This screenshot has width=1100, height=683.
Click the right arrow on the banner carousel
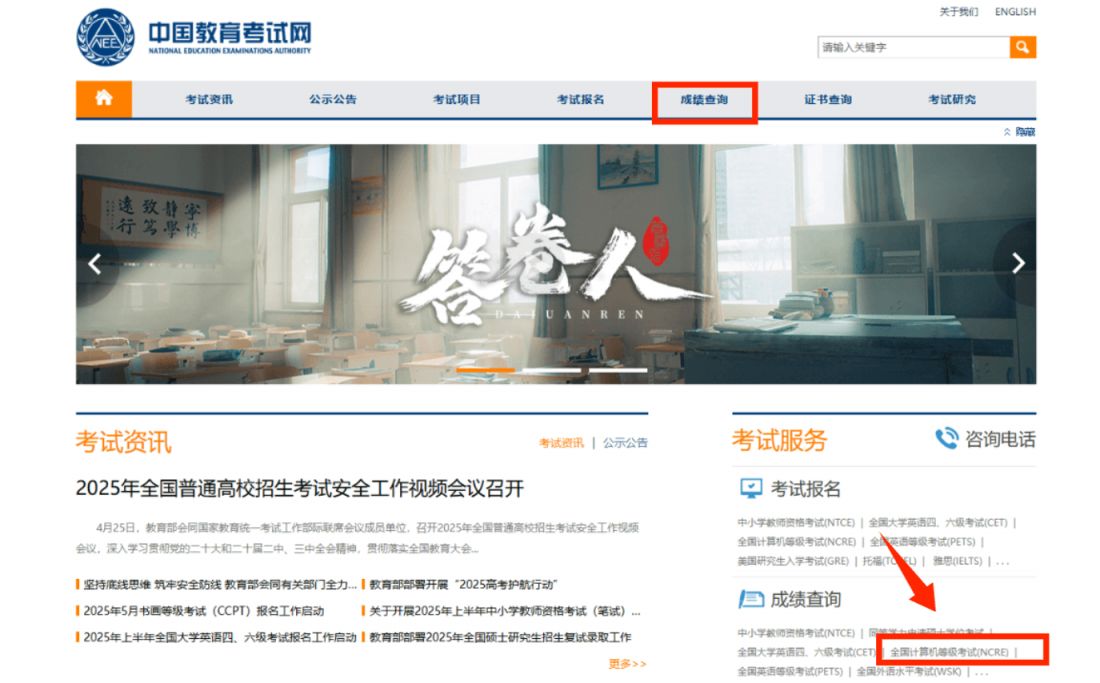pos(1018,264)
